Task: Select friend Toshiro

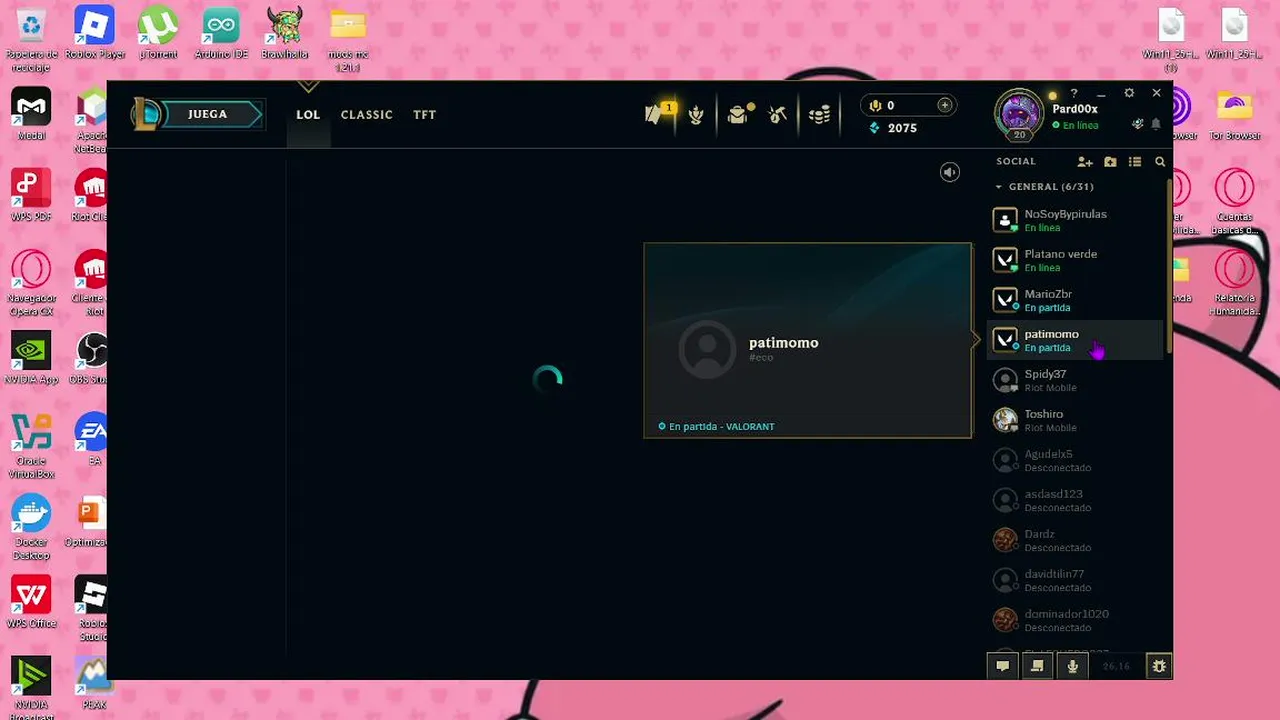Action: coord(1076,420)
